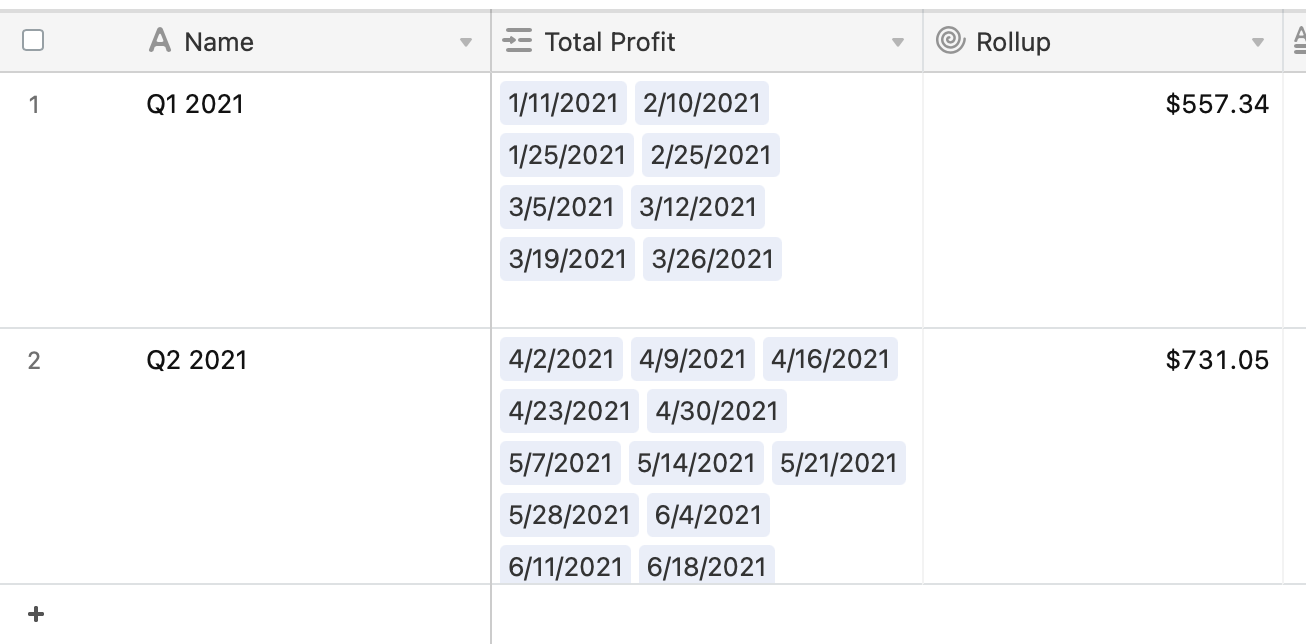1306x644 pixels.
Task: Open the 5/21/2021 linked record chip
Action: 839,463
